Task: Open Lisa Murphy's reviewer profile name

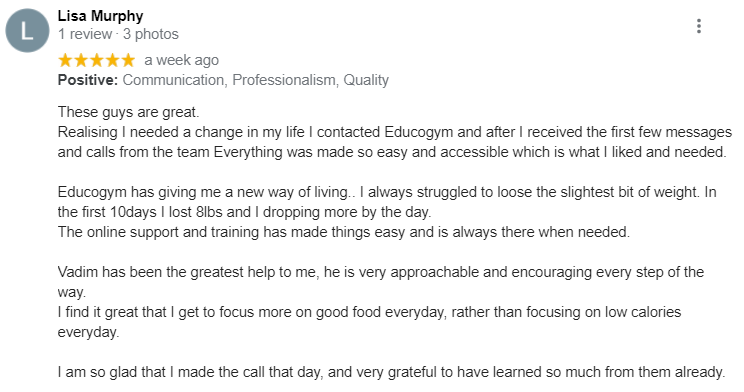Action: 100,16
